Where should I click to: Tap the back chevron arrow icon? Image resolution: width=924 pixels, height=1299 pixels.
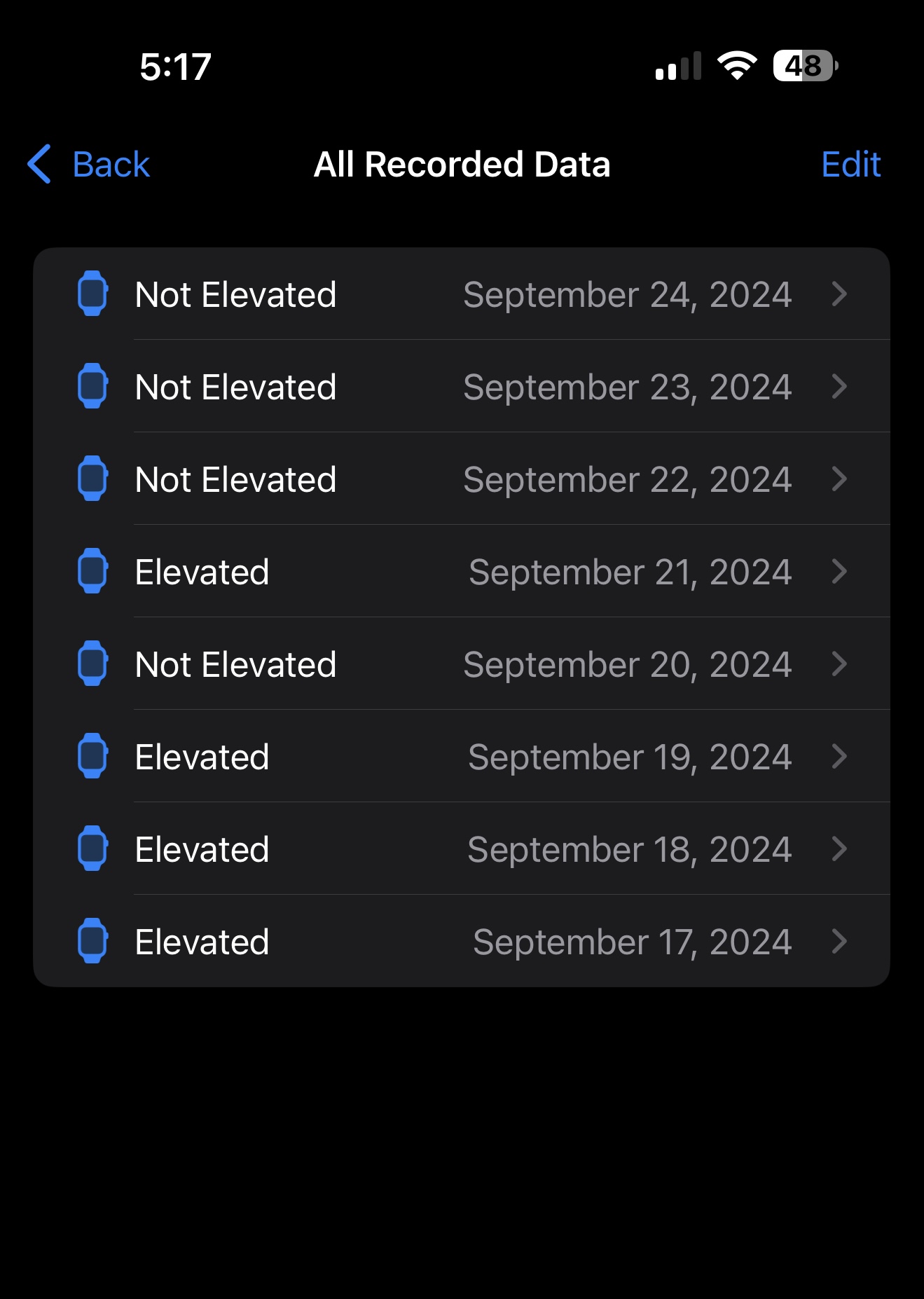coord(39,164)
